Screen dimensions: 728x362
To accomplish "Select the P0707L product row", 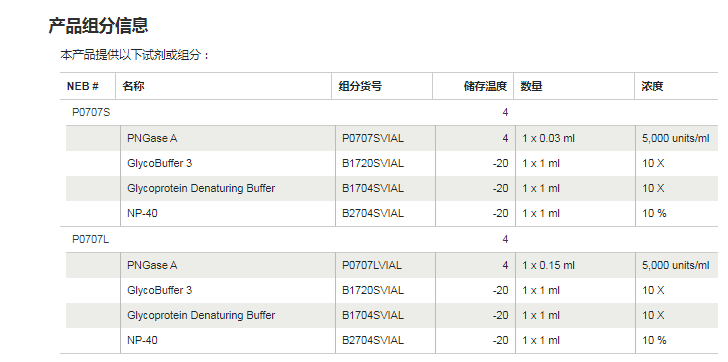I will pos(389,239).
